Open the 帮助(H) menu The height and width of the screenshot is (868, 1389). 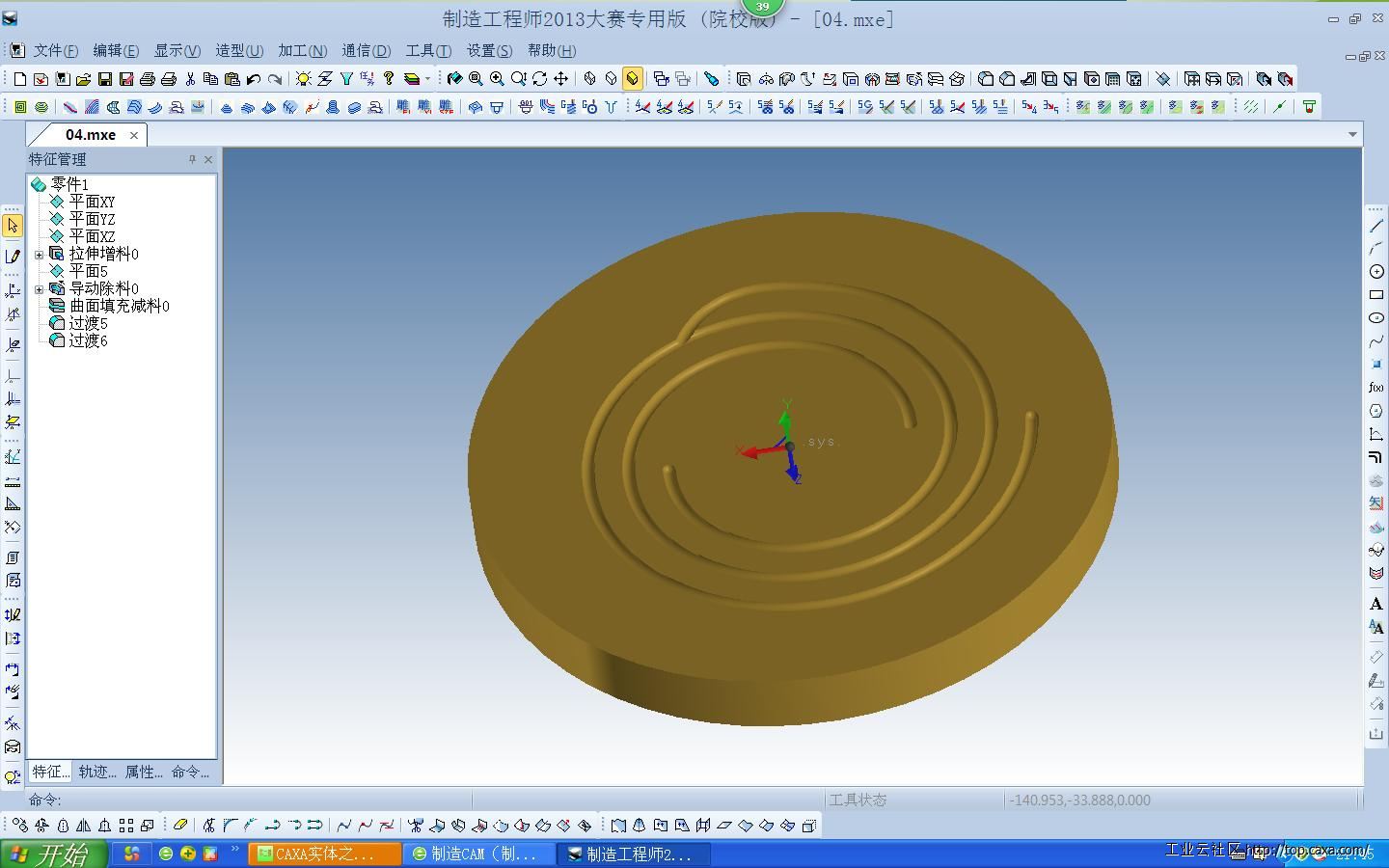(552, 51)
